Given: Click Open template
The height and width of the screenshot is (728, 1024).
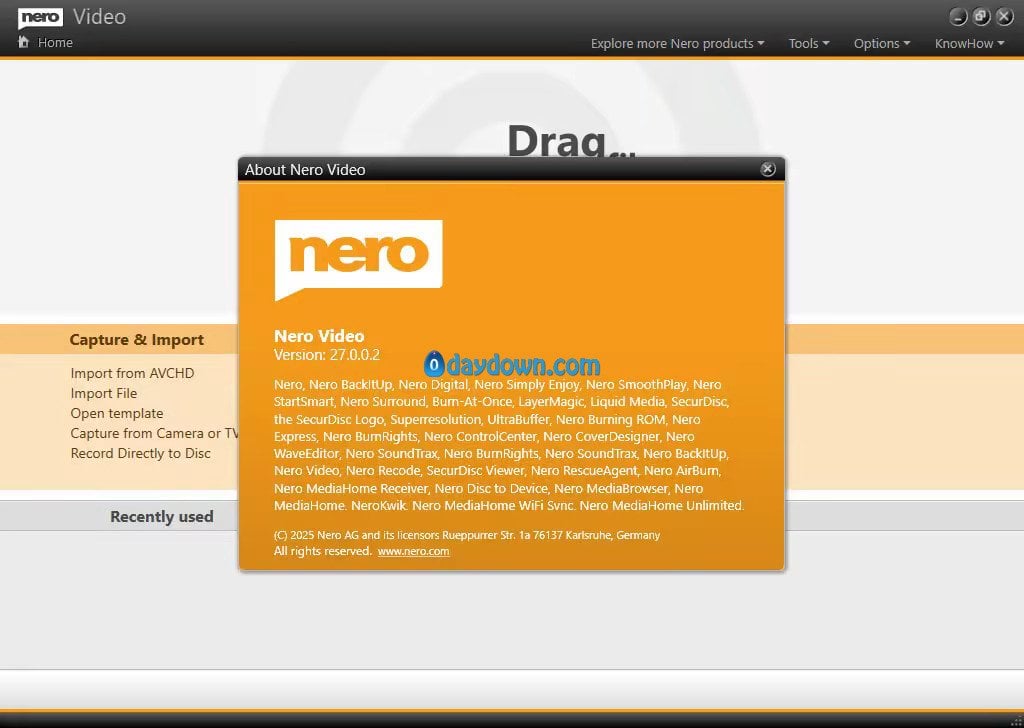Looking at the screenshot, I should [x=116, y=413].
